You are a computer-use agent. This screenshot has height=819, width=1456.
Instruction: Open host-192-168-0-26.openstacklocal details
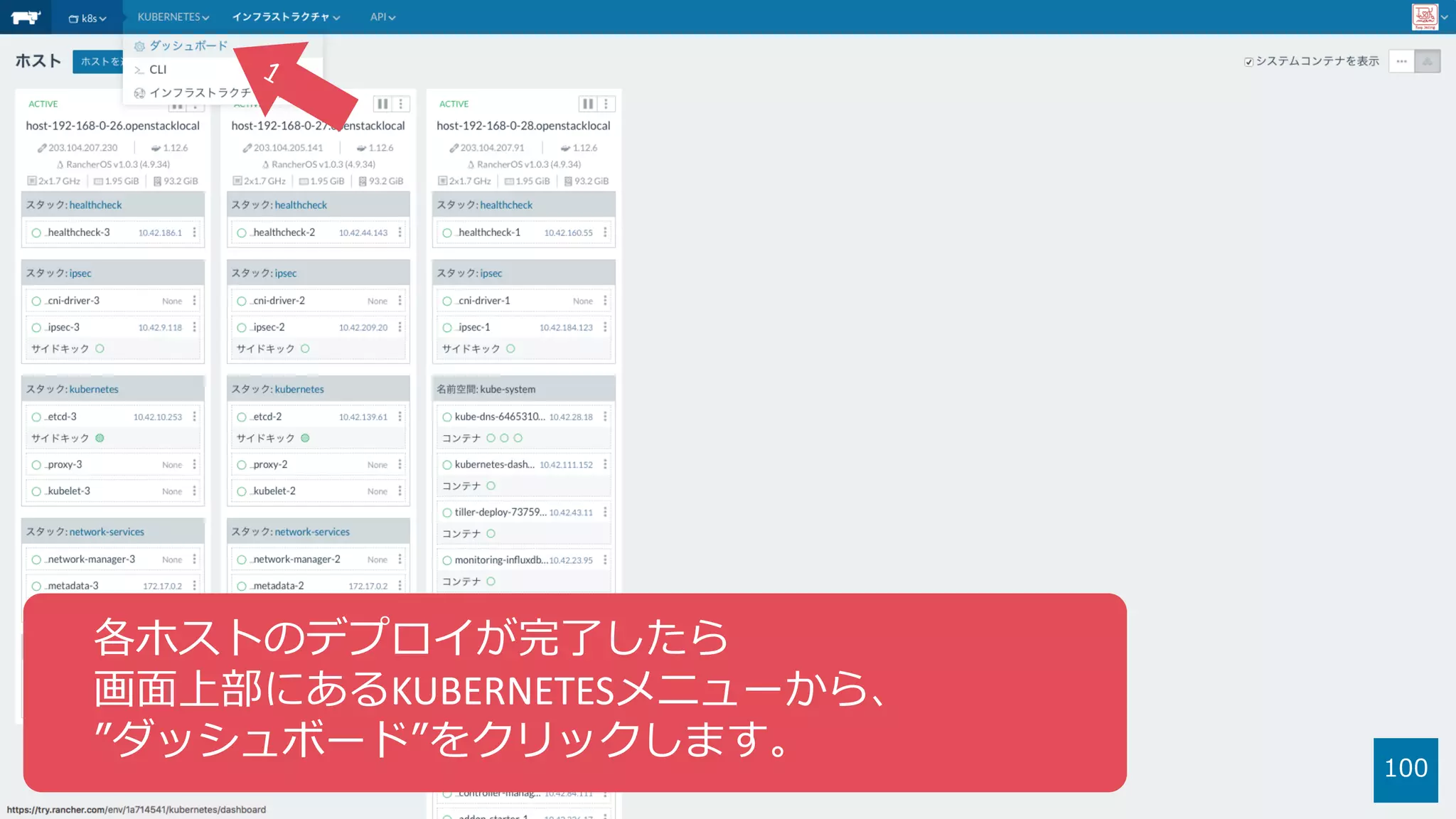click(x=113, y=126)
